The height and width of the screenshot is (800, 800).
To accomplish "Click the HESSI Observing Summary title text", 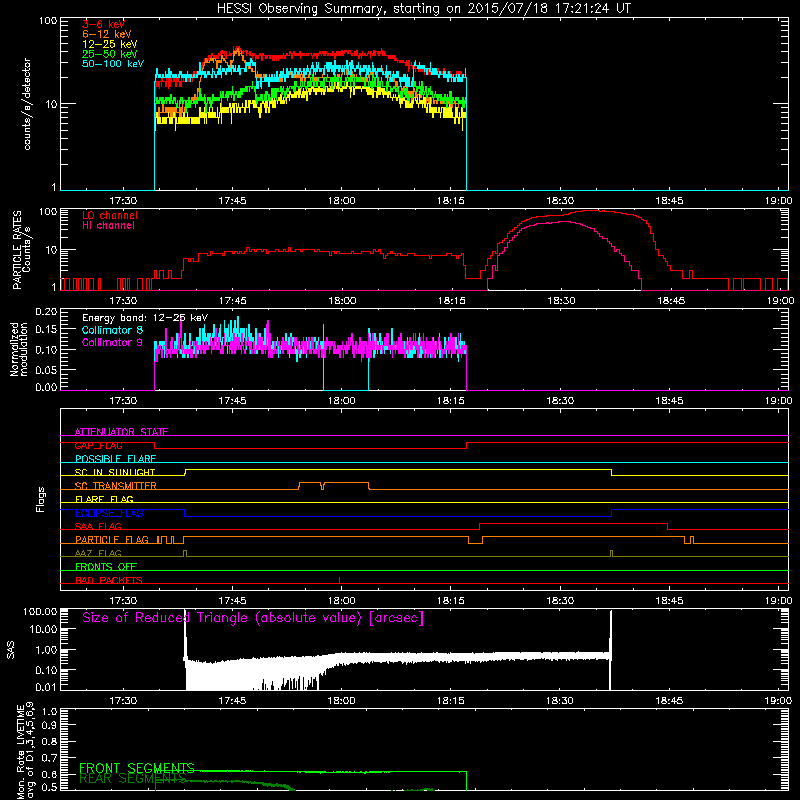I will click(x=423, y=9).
